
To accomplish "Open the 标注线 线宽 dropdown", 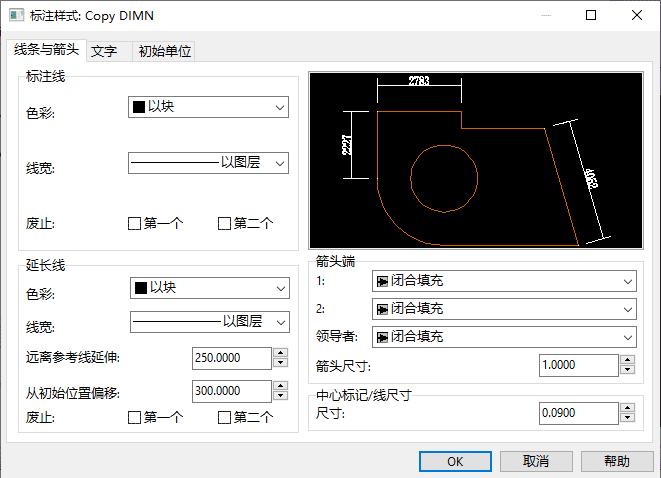I will (208, 162).
